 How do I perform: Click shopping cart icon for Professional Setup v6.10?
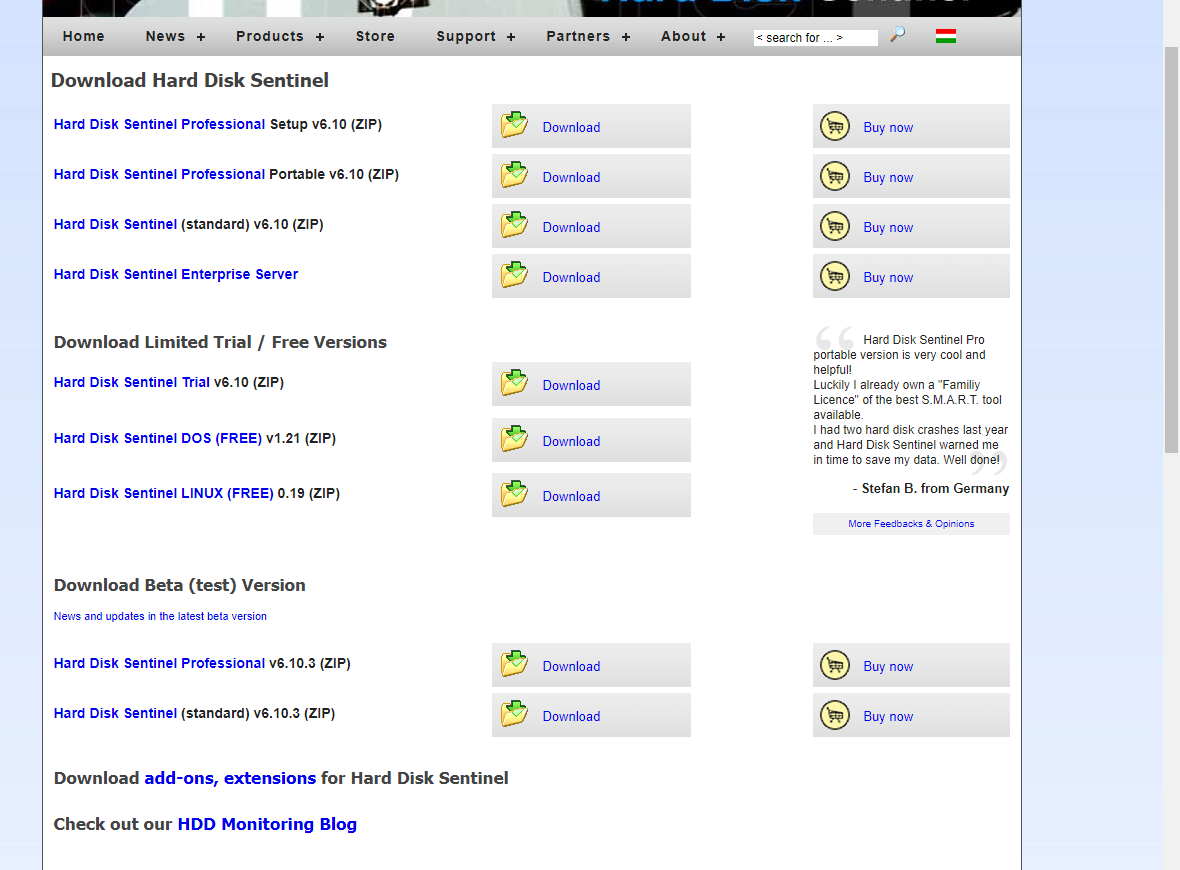click(x=835, y=126)
